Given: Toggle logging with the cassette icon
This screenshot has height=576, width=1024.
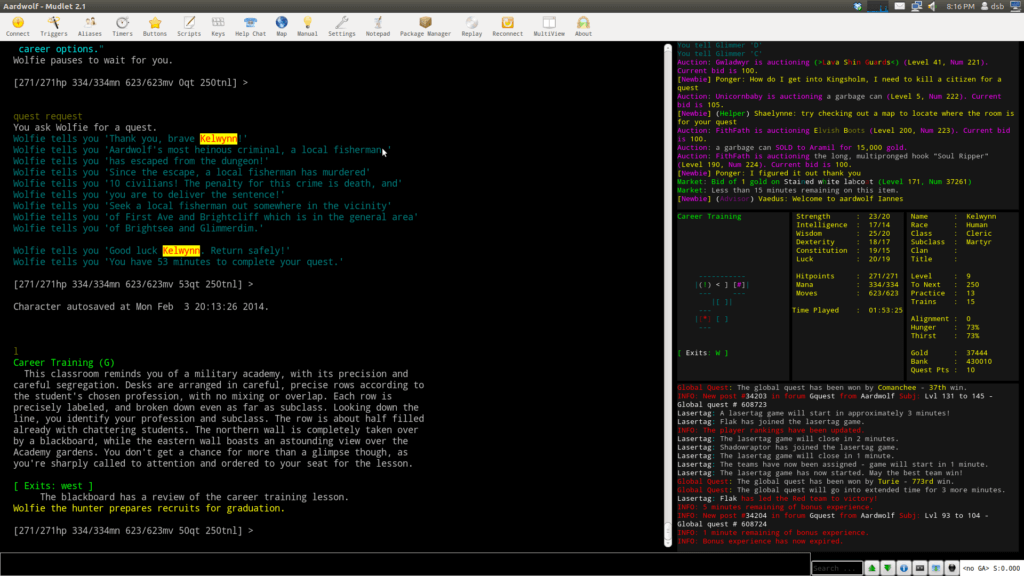Looking at the screenshot, I should (x=920, y=567).
